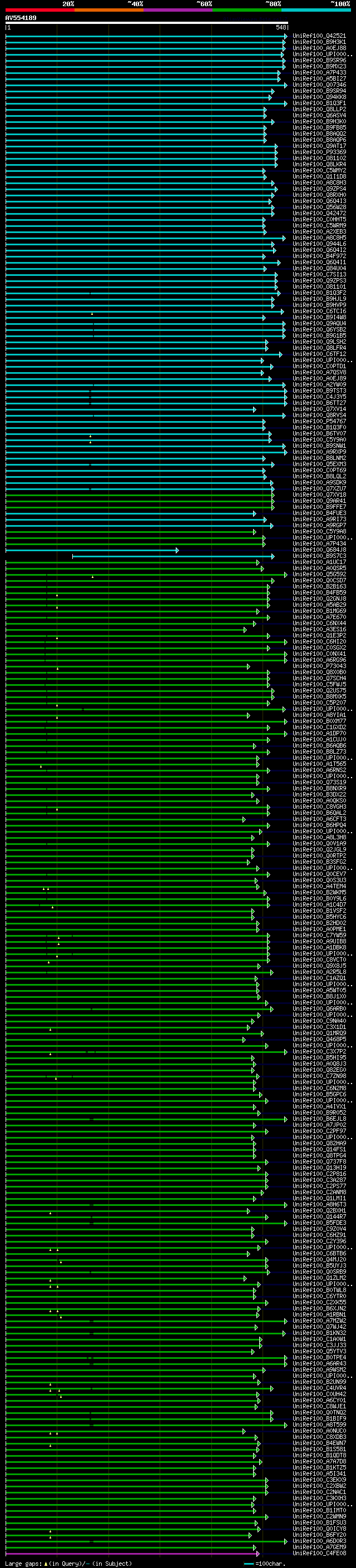Click label UniRef100_Q684J8
Image resolution: width=356 pixels, height=1568 pixels.
pyautogui.click(x=319, y=550)
